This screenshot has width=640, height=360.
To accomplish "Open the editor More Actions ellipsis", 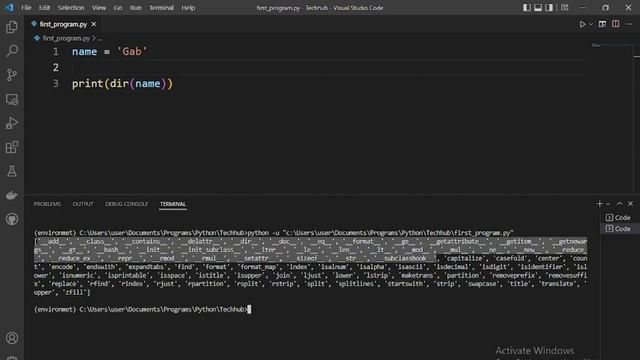I will coord(629,24).
